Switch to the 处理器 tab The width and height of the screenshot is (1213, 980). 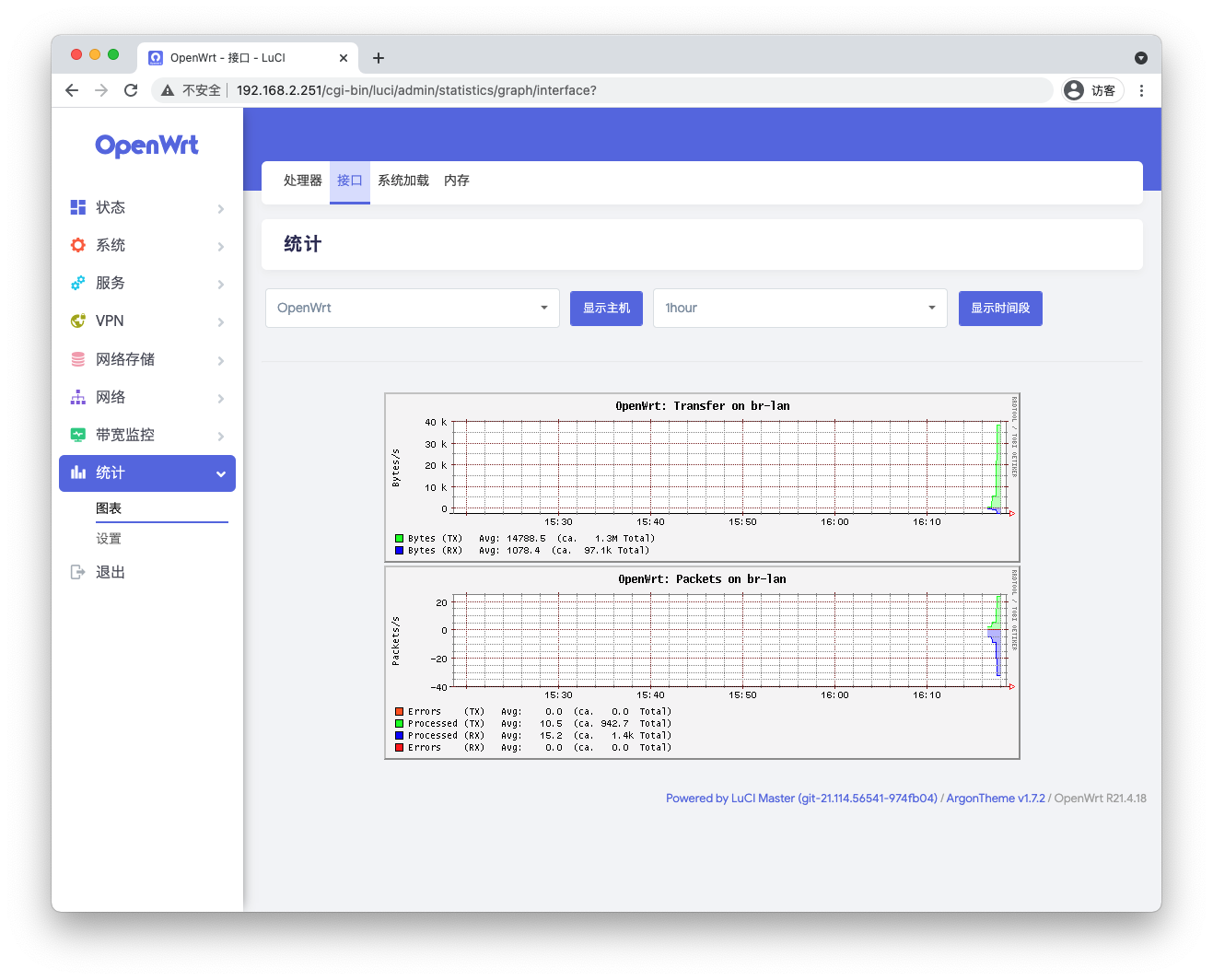[x=302, y=181]
